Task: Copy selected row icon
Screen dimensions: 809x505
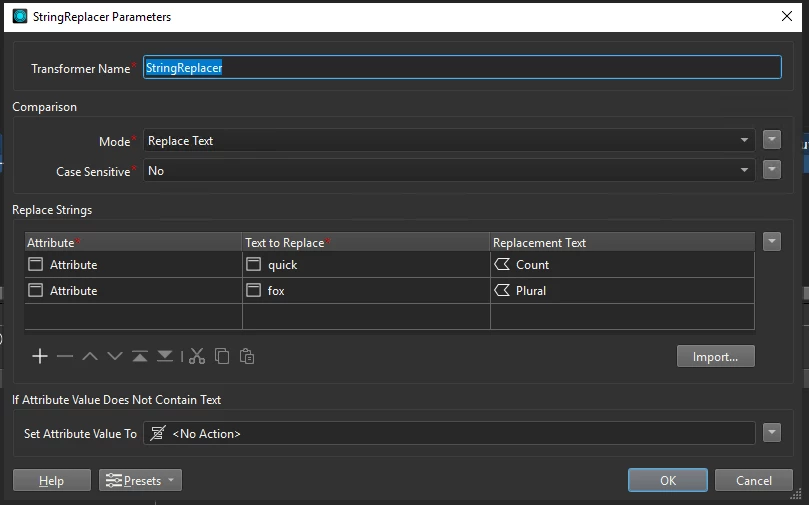Action: click(222, 356)
